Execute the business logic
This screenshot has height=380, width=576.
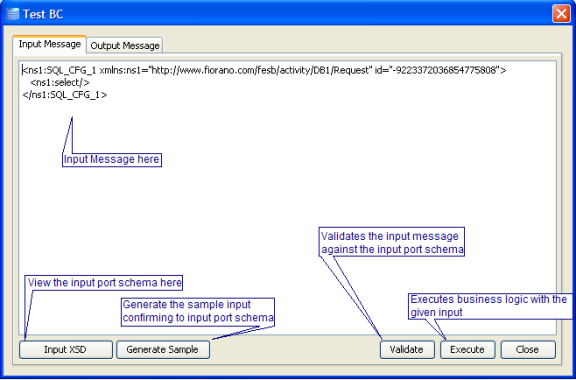[467, 349]
